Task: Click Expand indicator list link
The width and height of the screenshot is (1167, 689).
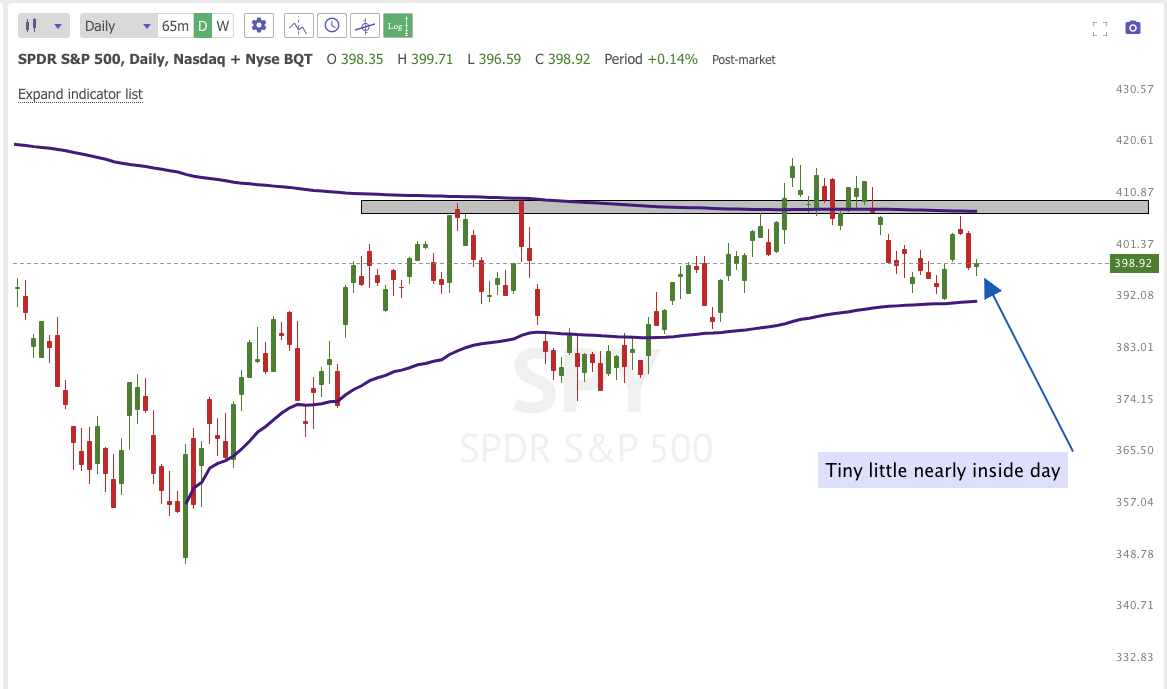Action: (80, 94)
